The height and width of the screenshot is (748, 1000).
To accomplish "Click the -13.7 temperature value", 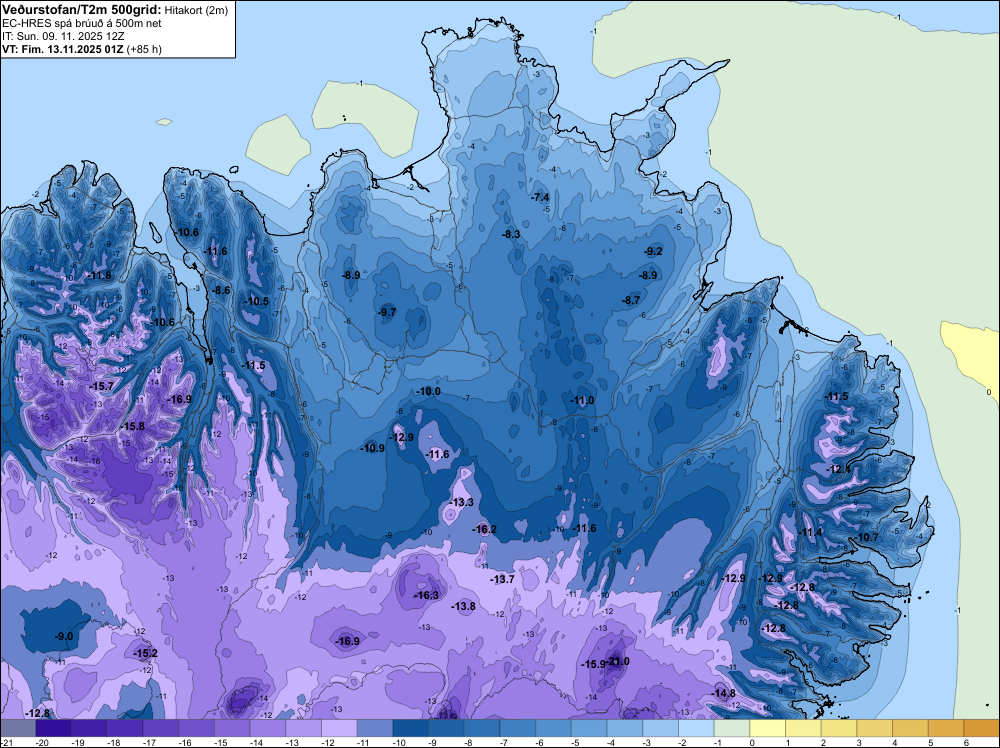I will coord(502,580).
